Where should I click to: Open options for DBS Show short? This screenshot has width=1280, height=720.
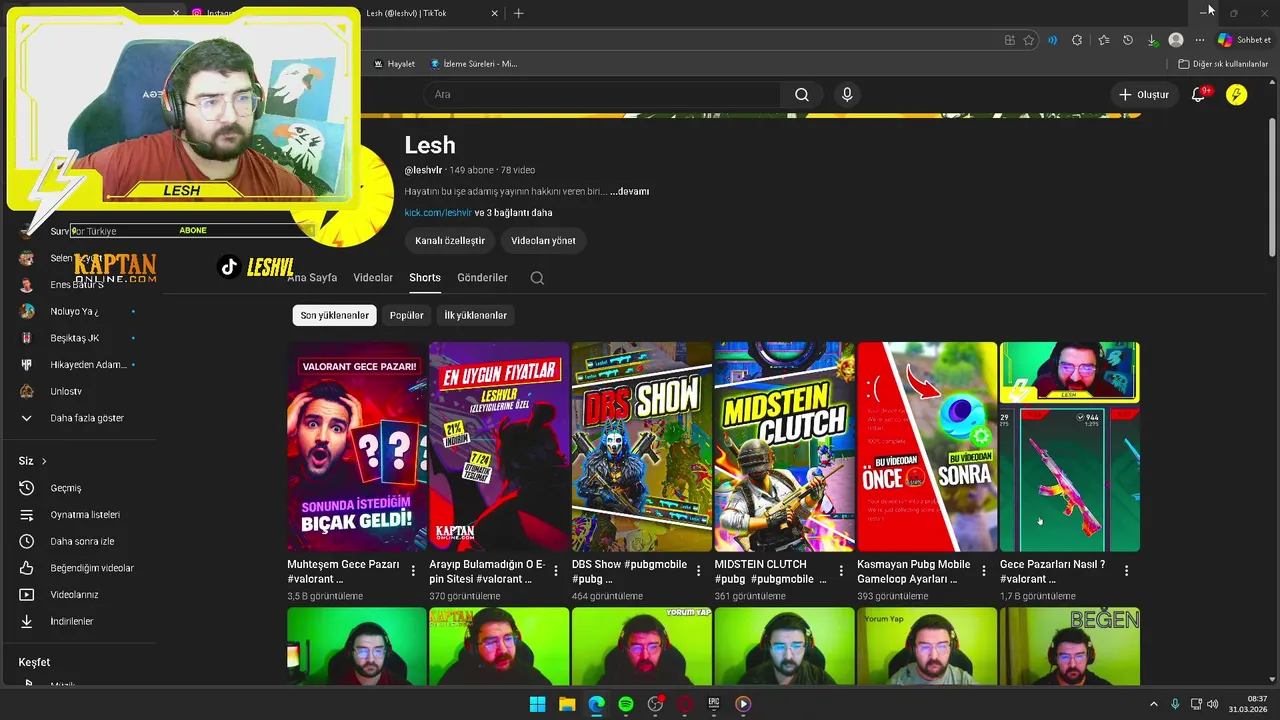(x=698, y=571)
